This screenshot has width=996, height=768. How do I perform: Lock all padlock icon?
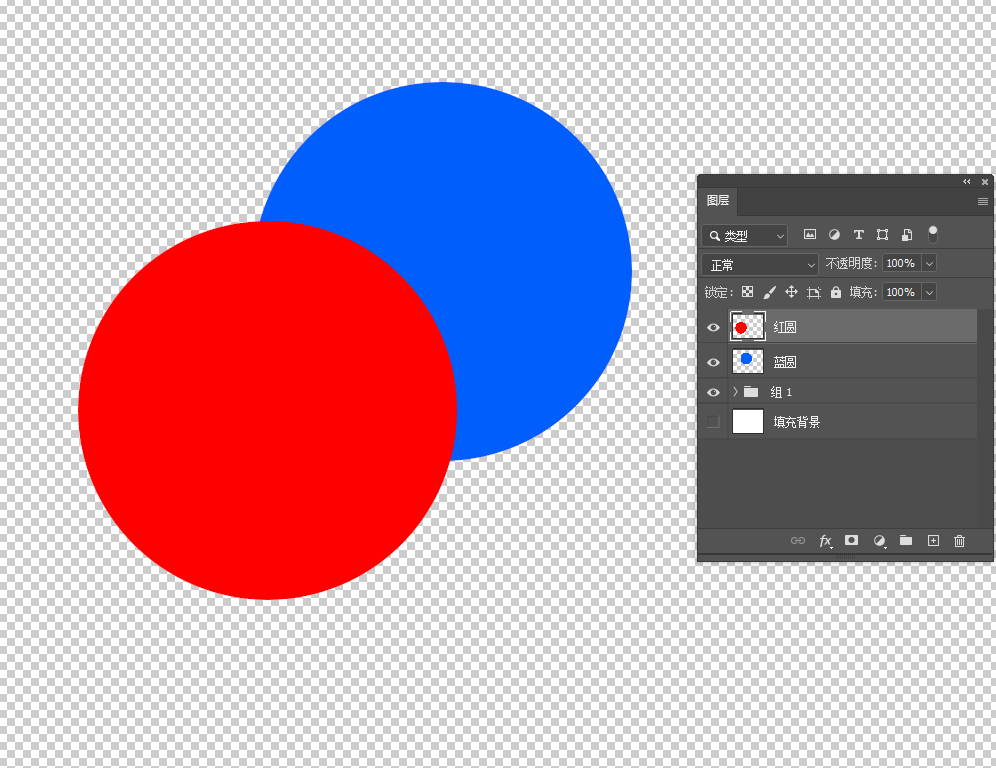[x=836, y=292]
